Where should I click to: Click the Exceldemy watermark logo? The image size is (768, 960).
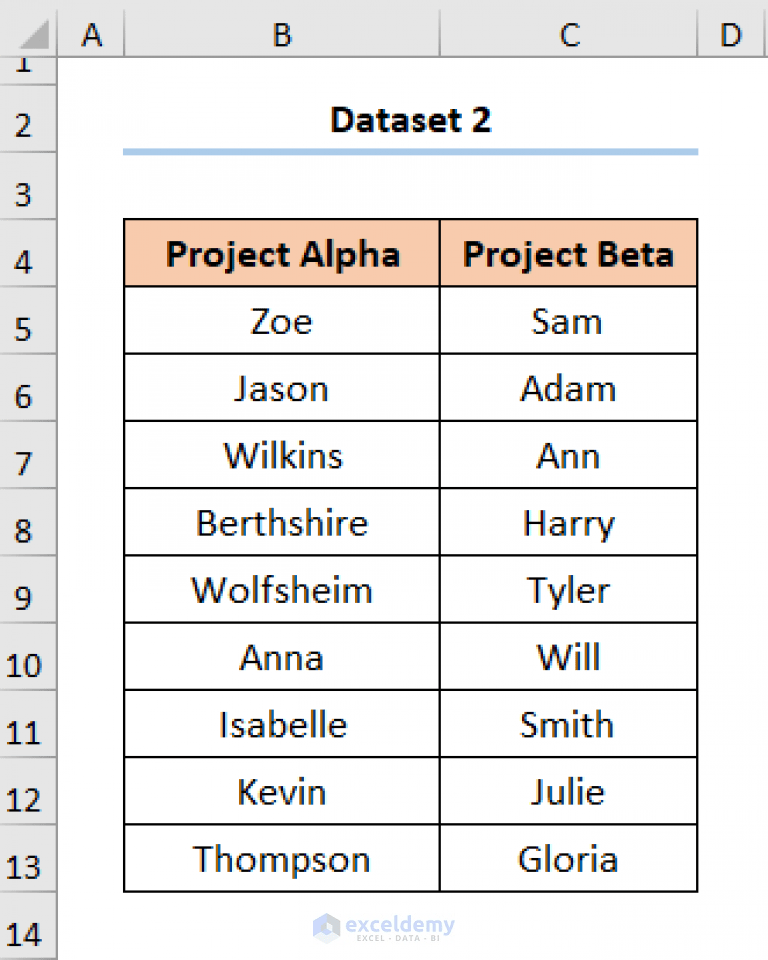(384, 927)
